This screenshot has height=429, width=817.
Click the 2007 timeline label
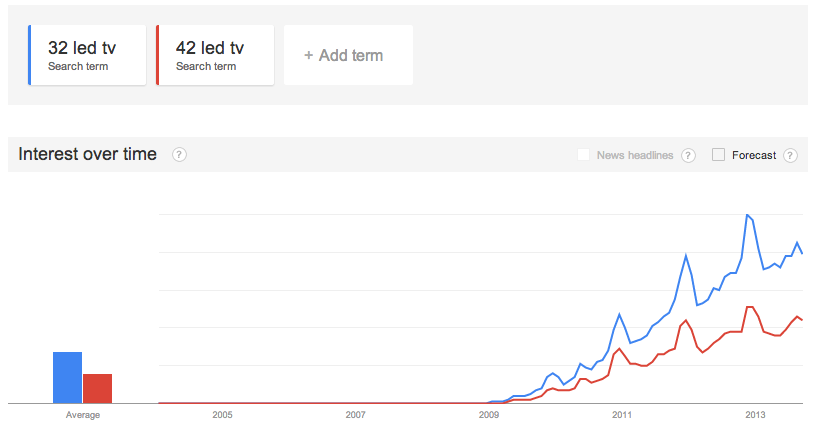(355, 414)
